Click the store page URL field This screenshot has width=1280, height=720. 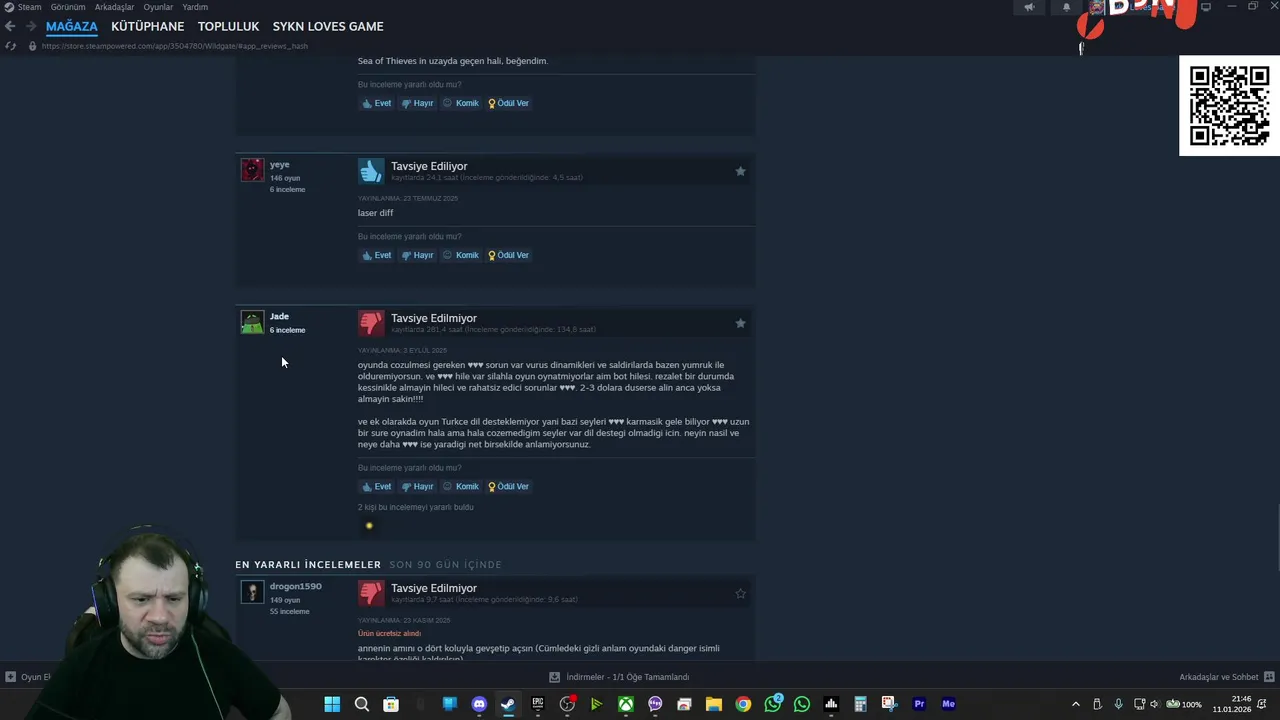click(175, 46)
